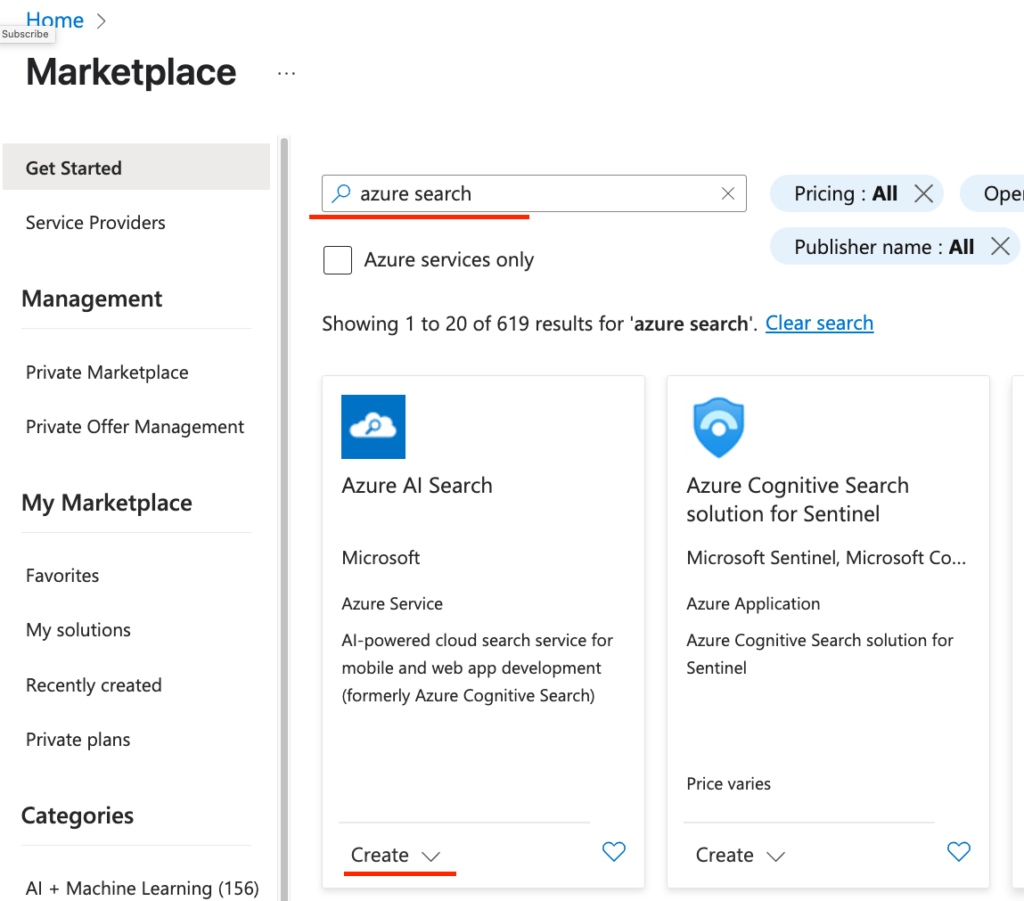Click 'Microsoft' publisher on AI Search card
This screenshot has height=901, width=1024.
[x=381, y=558]
